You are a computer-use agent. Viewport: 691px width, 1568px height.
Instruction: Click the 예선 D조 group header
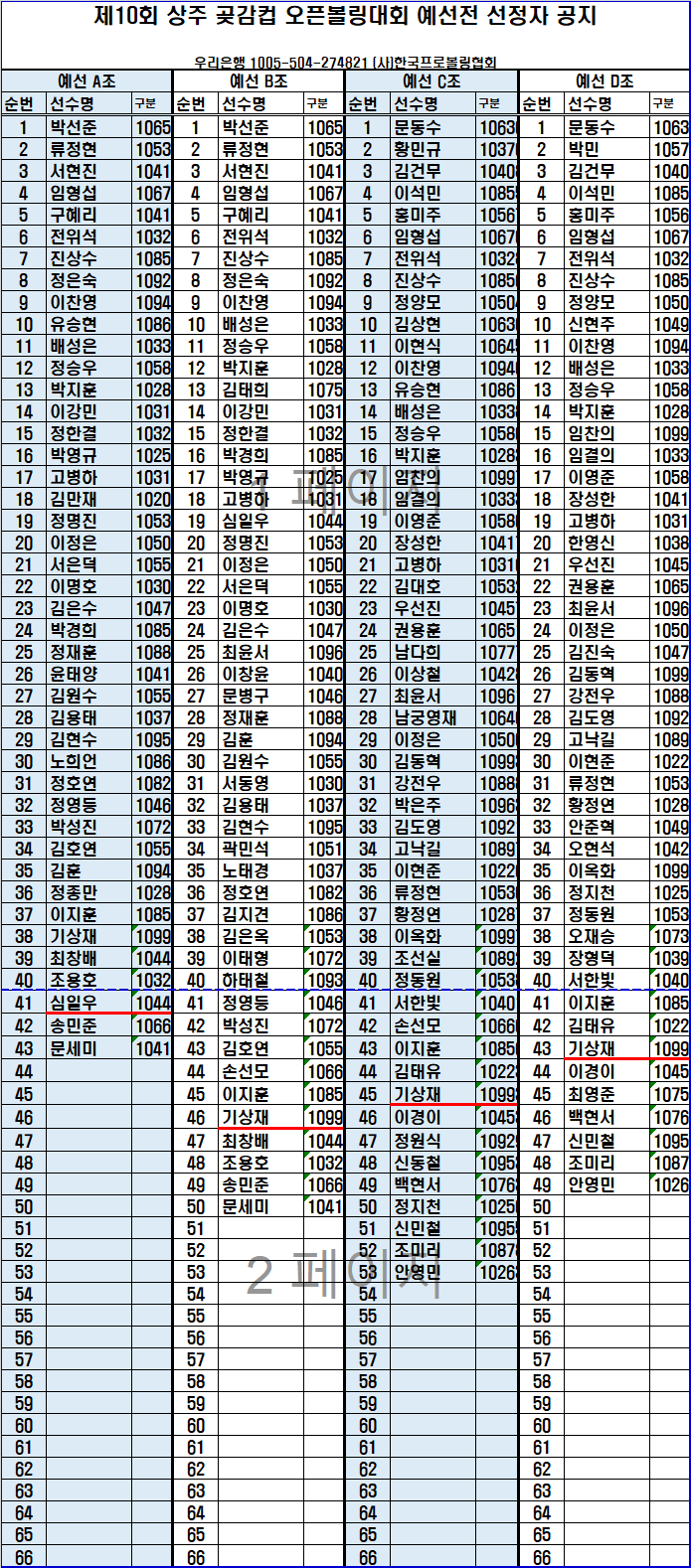point(605,81)
